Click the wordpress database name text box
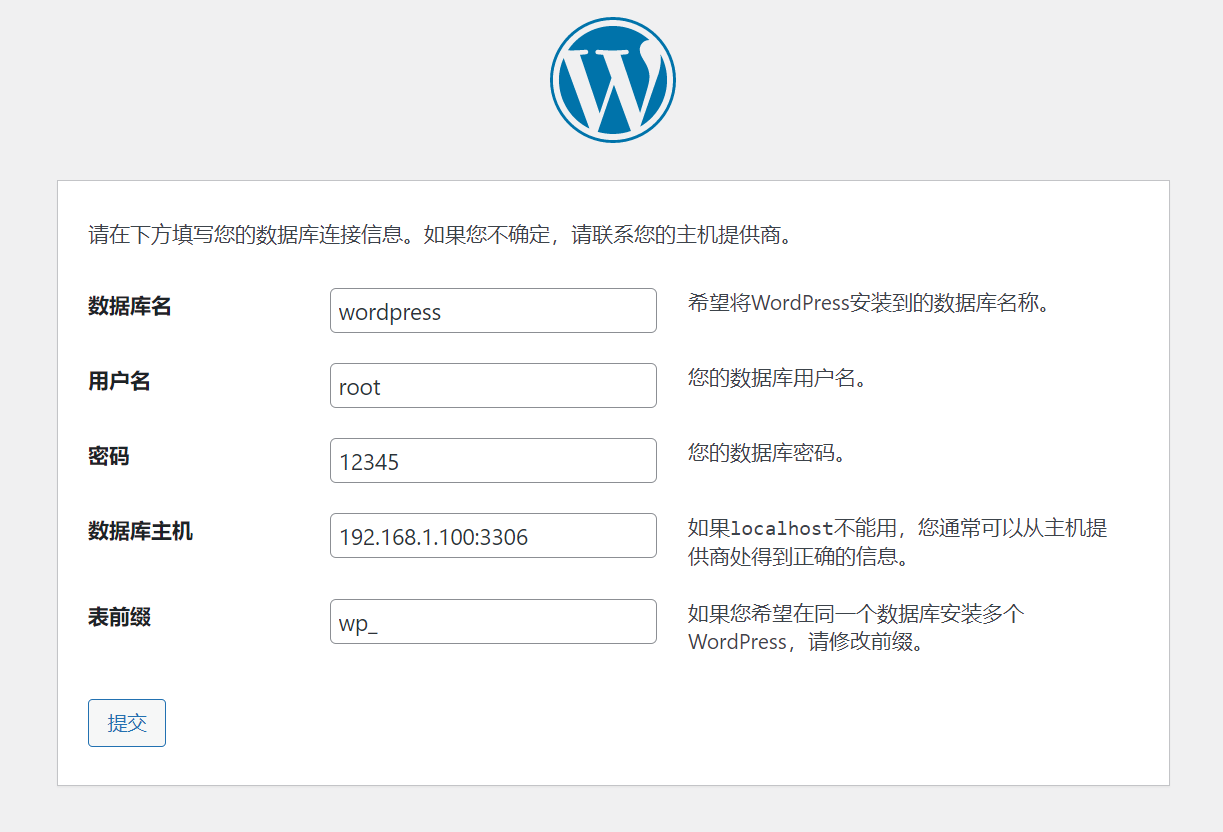The height and width of the screenshot is (832, 1223). point(492,310)
